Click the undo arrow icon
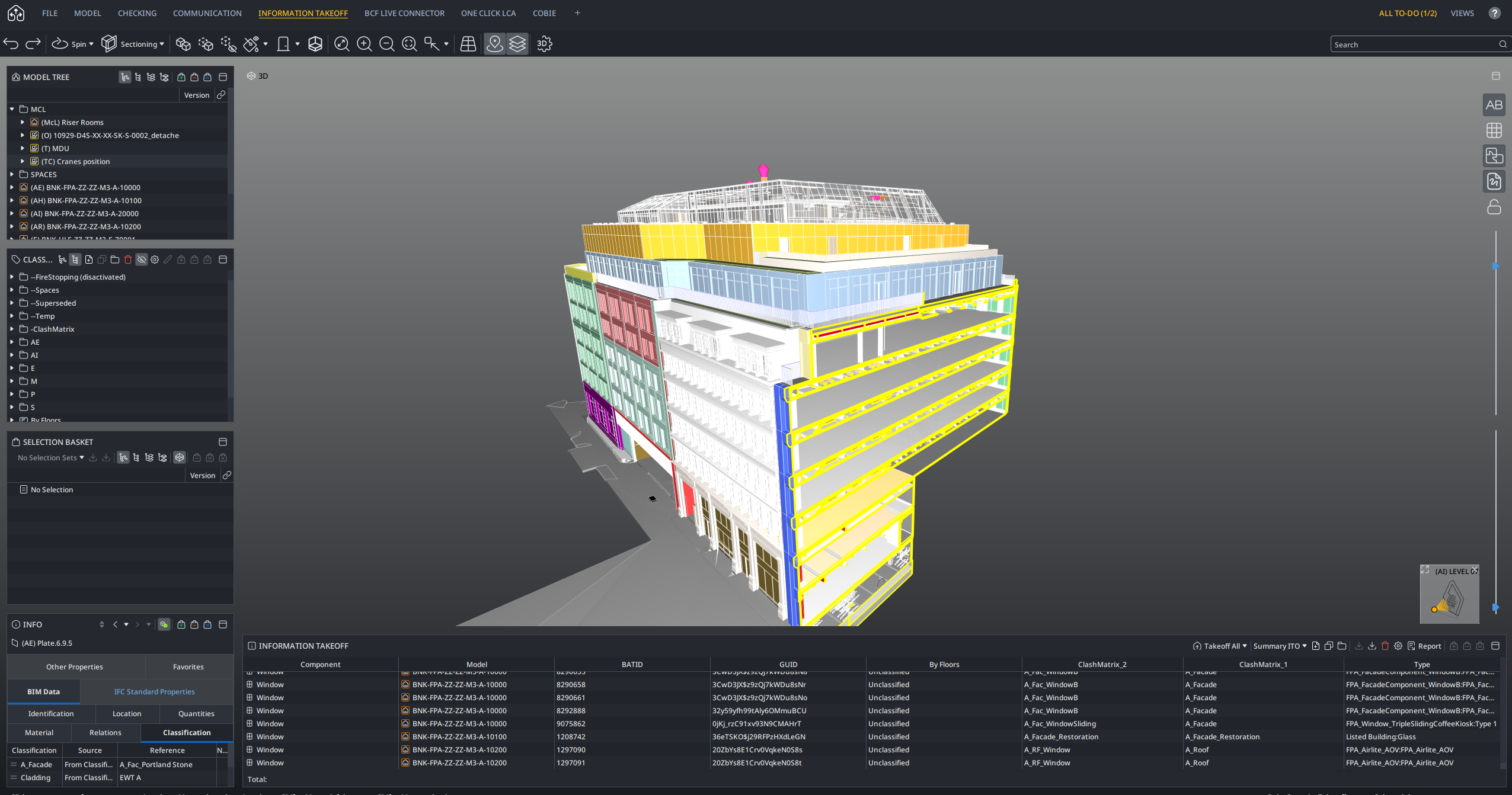 [11, 44]
